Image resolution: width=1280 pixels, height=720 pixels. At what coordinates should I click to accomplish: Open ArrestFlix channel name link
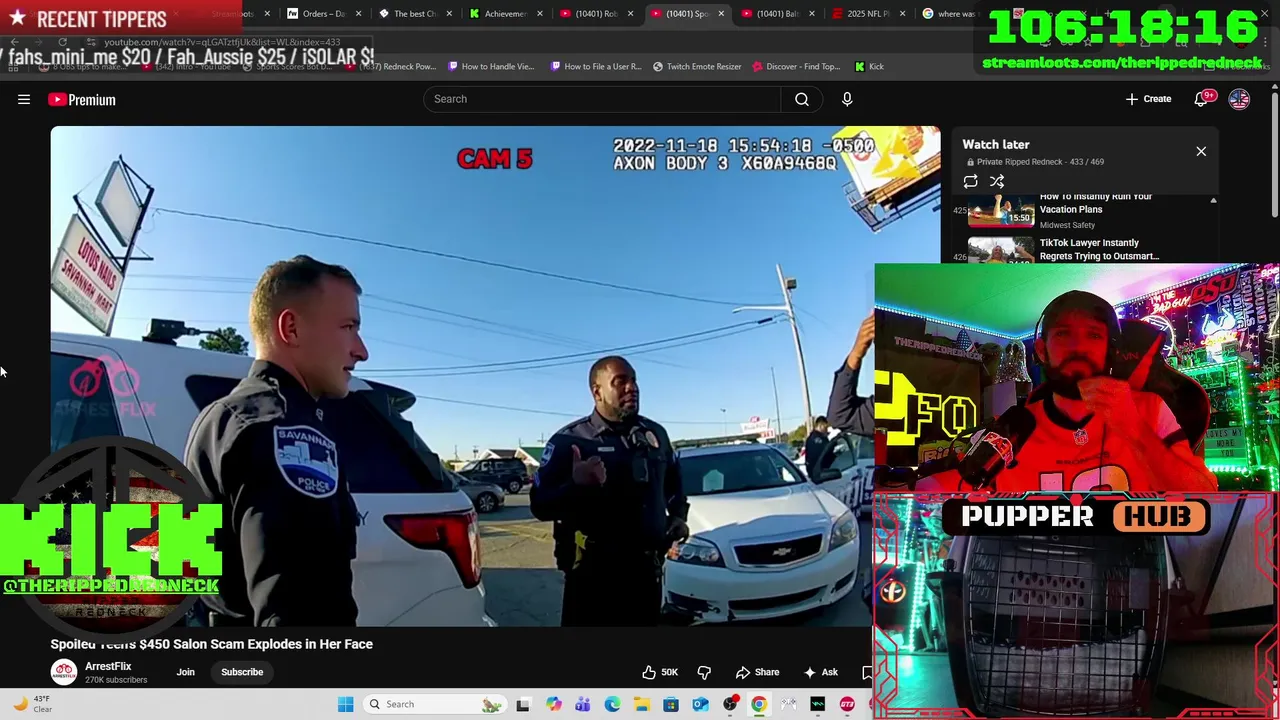[108, 666]
